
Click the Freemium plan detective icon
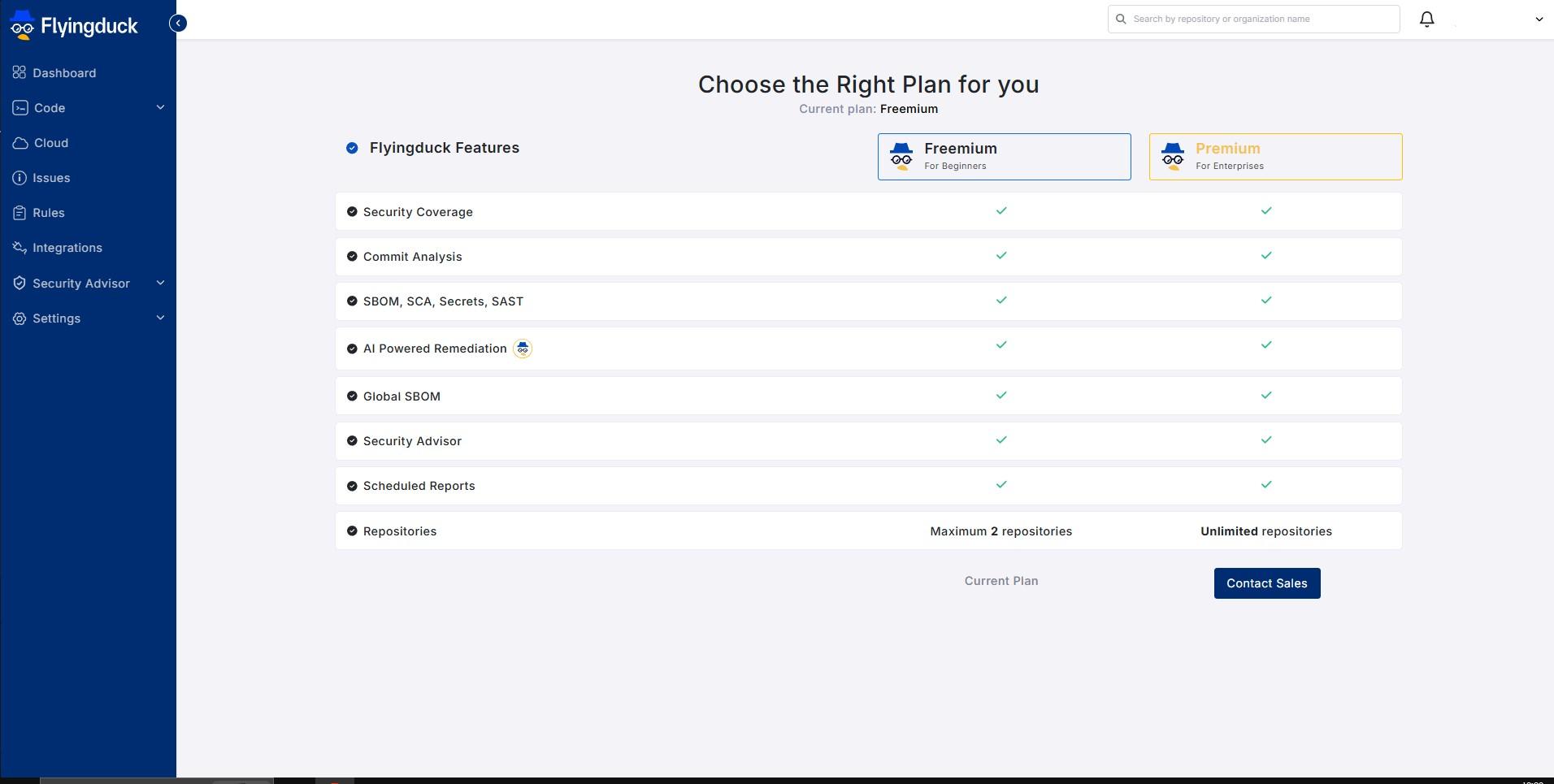(901, 156)
